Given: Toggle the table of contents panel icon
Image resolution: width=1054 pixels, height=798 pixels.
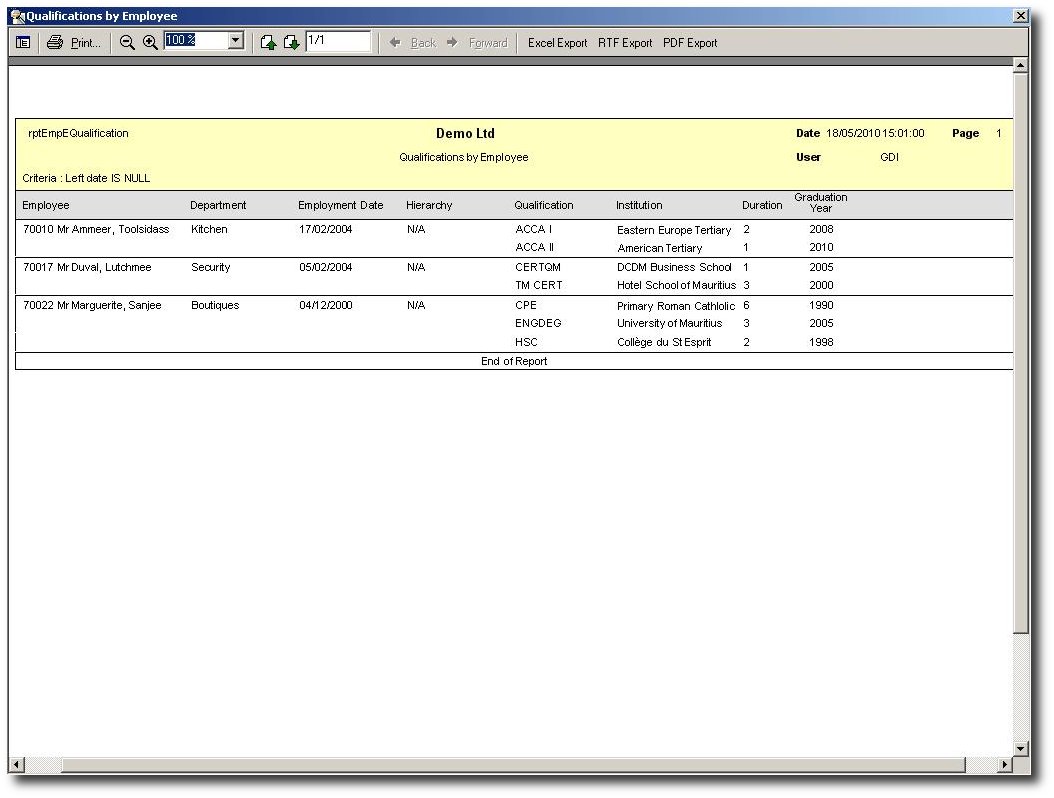Looking at the screenshot, I should (23, 42).
